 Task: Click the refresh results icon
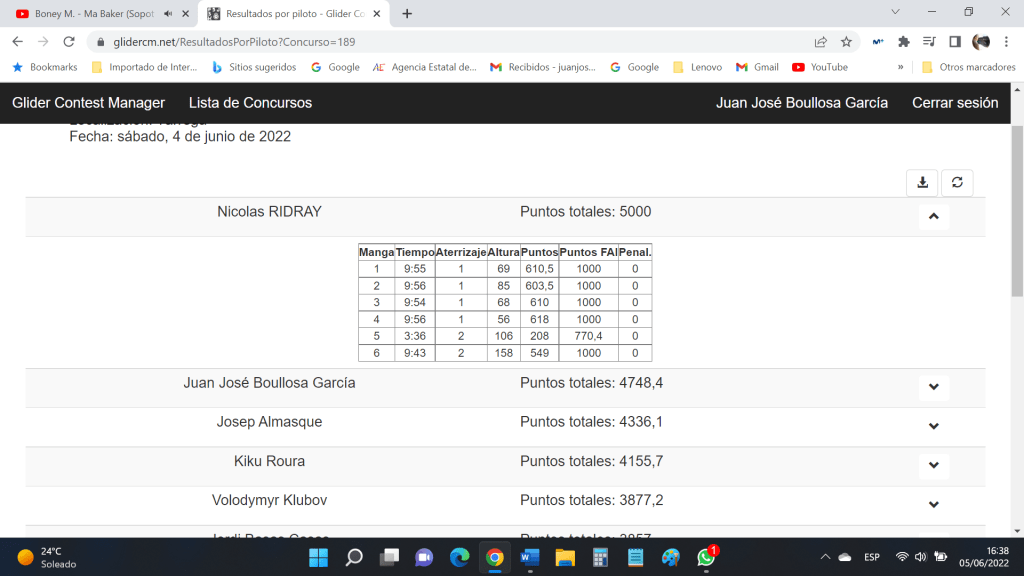pyautogui.click(x=957, y=182)
